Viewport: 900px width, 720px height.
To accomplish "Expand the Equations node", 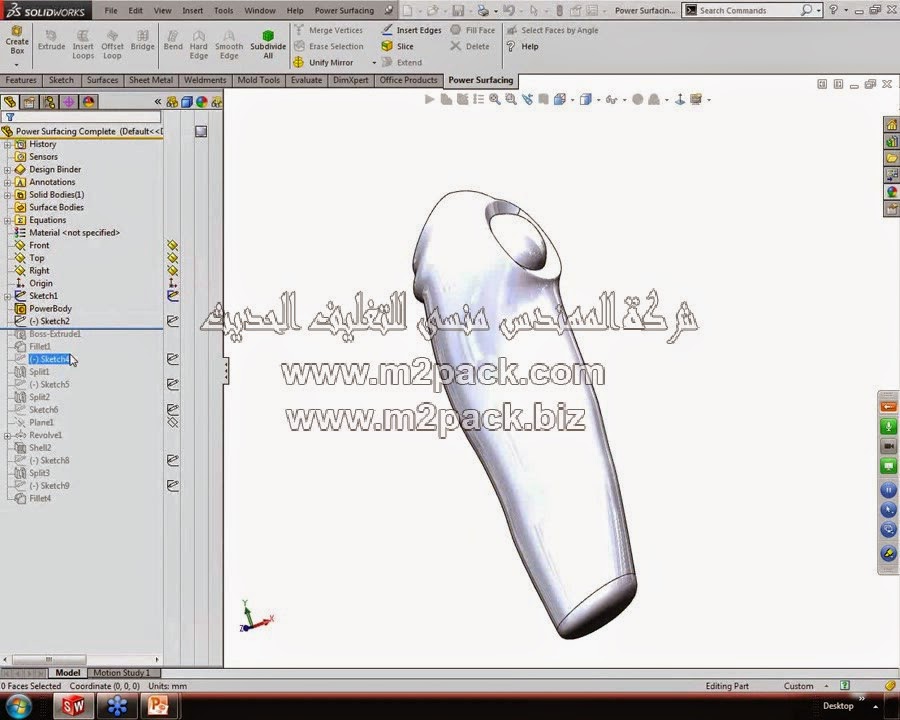I will tap(7, 220).
